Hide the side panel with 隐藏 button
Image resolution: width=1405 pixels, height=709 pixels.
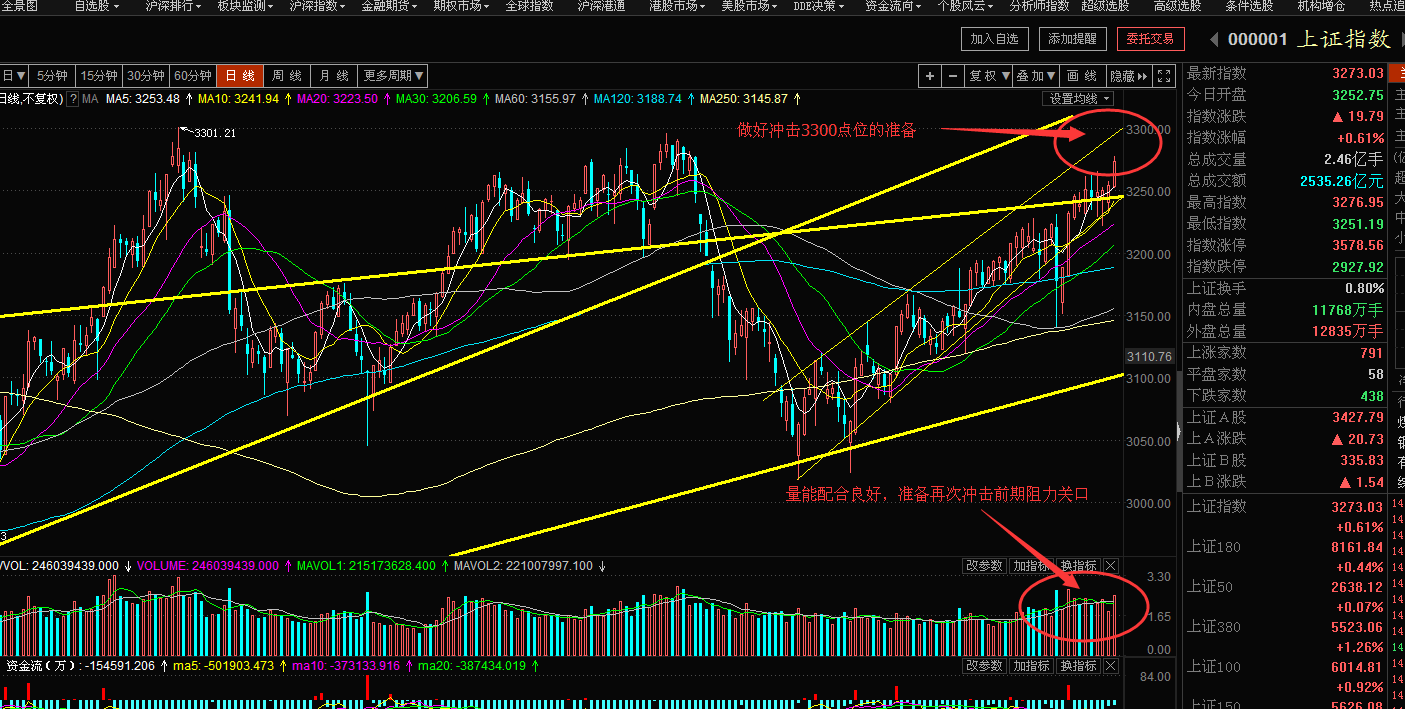pyautogui.click(x=1128, y=76)
